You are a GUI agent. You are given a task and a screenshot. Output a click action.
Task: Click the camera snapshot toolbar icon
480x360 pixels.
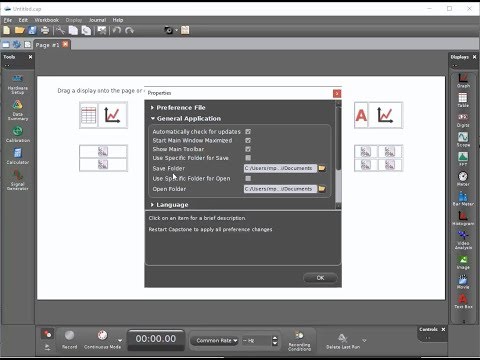169,30
